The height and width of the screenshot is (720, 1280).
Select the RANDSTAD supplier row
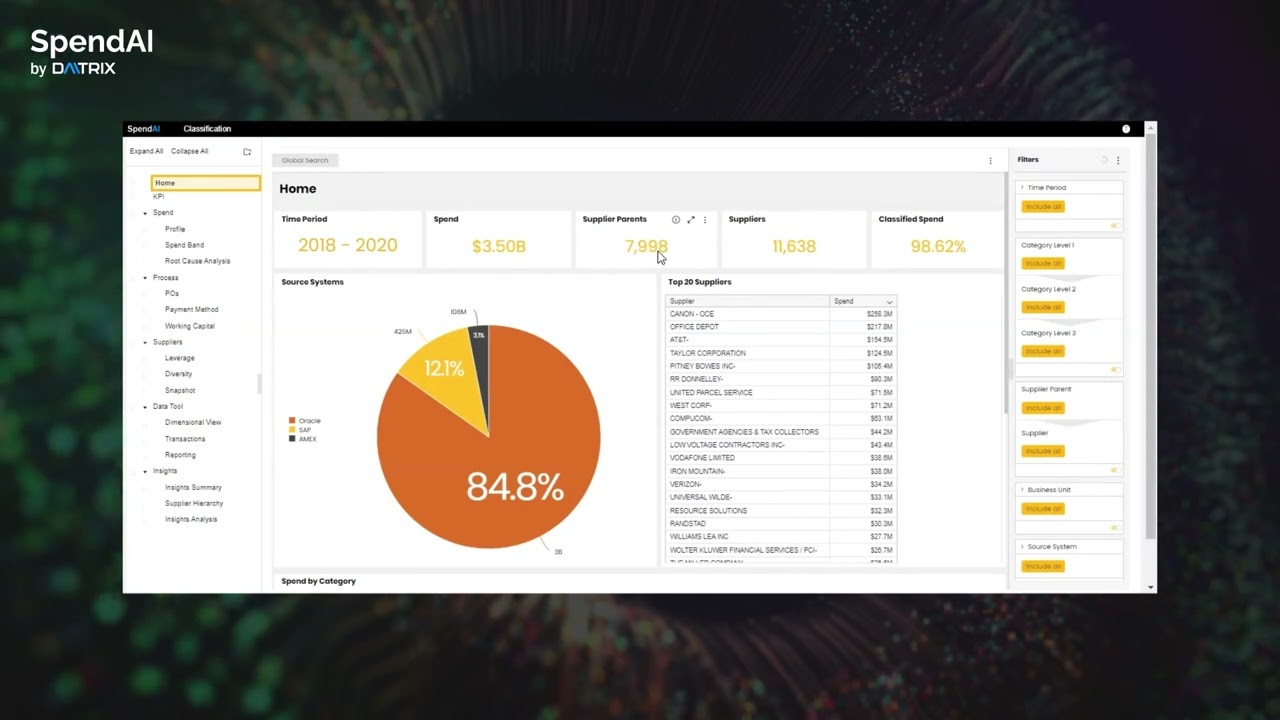click(x=781, y=524)
